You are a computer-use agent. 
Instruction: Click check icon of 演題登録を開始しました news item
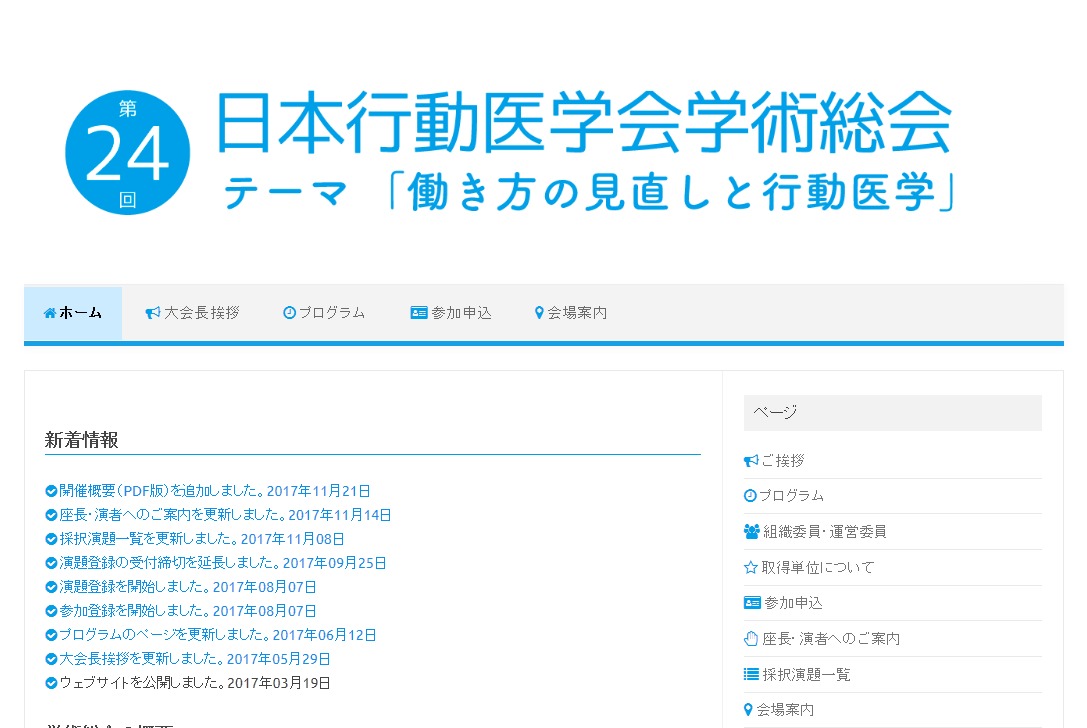pos(51,587)
